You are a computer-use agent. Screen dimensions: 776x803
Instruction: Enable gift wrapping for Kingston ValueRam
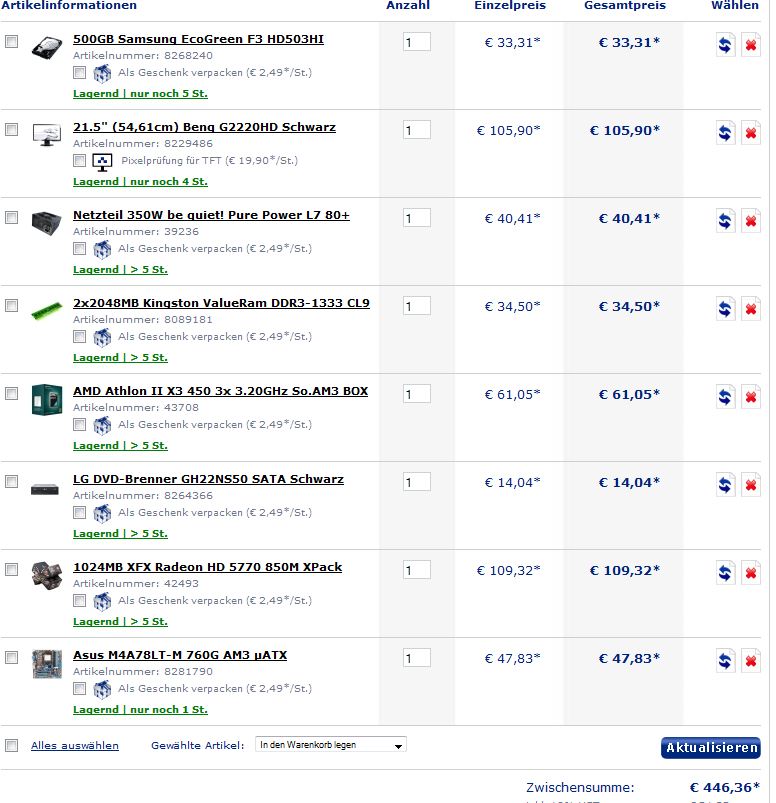tap(80, 337)
